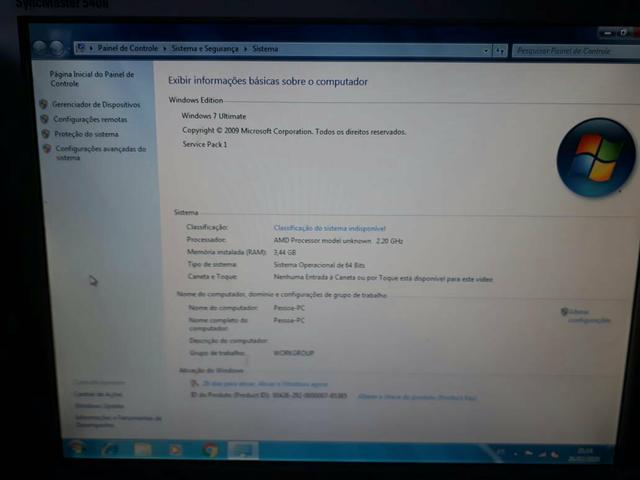Click Sistema Operacional de 64 Bits text
This screenshot has height=480, width=640.
click(319, 265)
